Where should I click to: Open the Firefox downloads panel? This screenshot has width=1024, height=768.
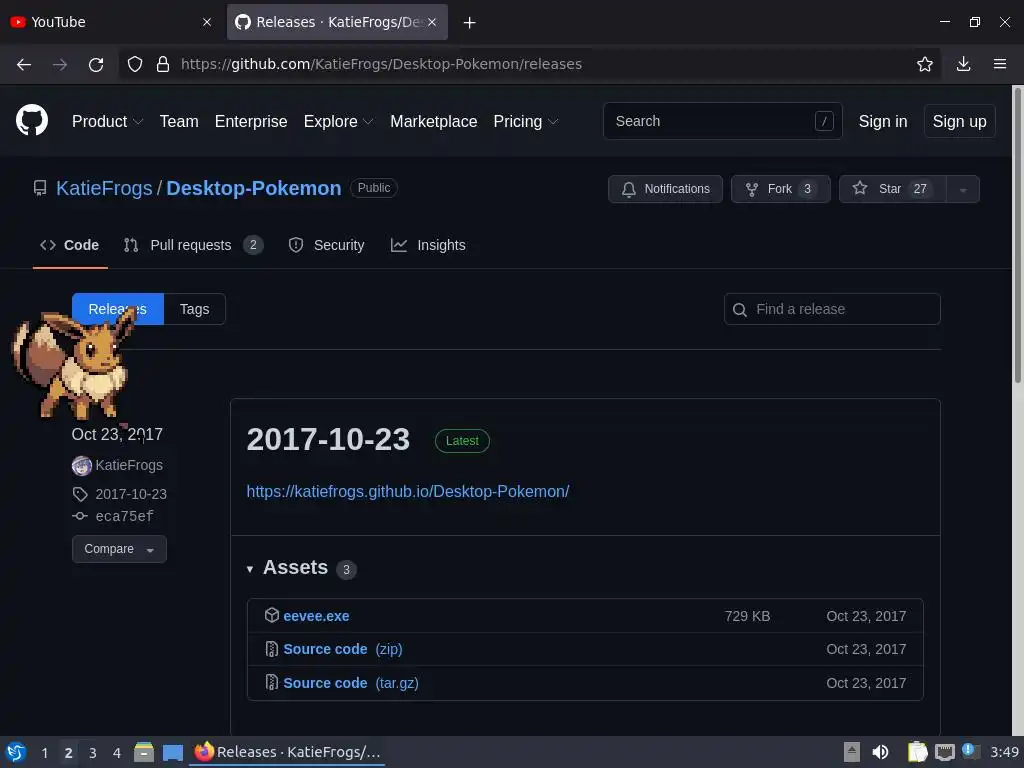[963, 64]
